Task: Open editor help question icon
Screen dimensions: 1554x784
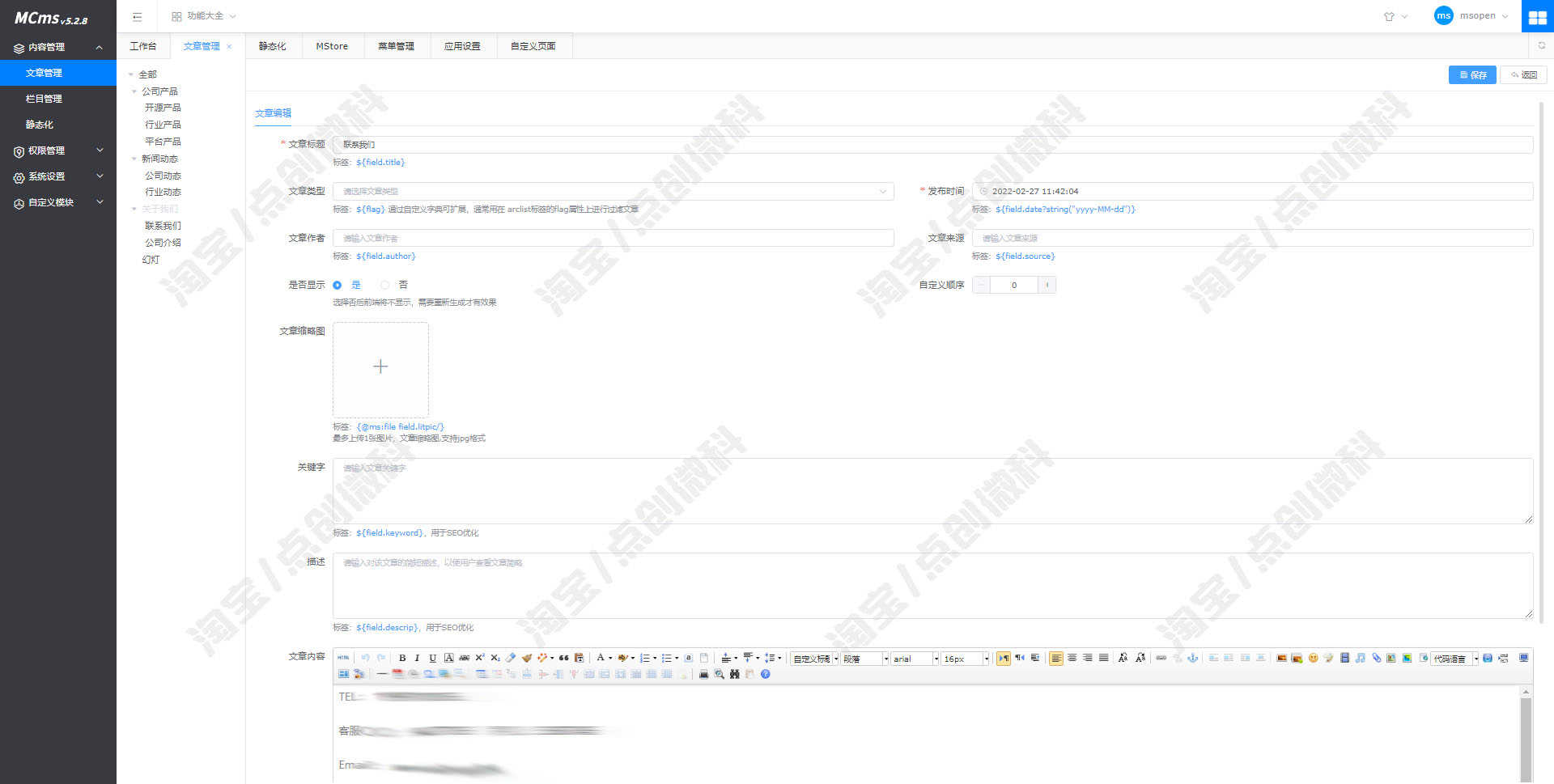Action: 765,674
